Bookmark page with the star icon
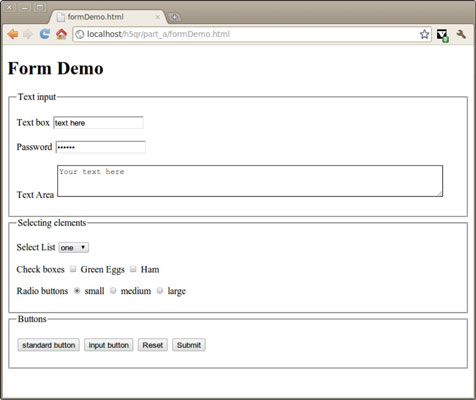The width and height of the screenshot is (476, 400). (x=424, y=34)
